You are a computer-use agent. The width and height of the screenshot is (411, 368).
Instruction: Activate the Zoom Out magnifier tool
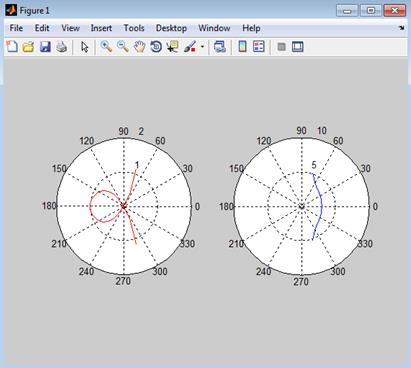click(x=123, y=47)
